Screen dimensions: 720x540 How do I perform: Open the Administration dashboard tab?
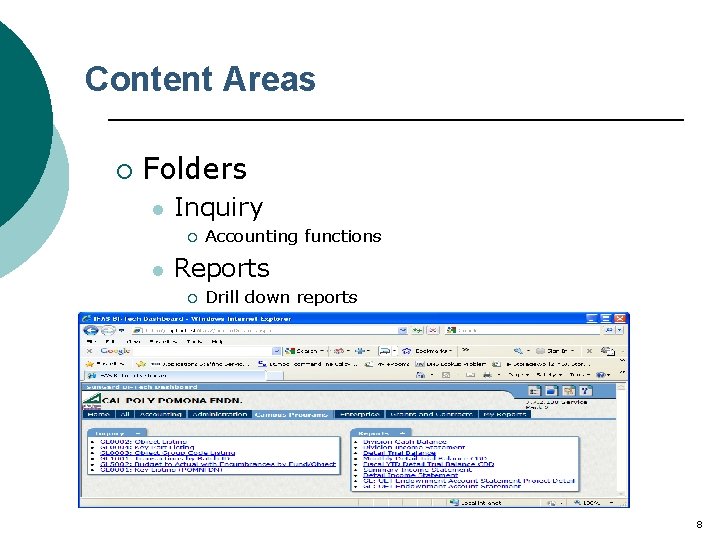[219, 414]
